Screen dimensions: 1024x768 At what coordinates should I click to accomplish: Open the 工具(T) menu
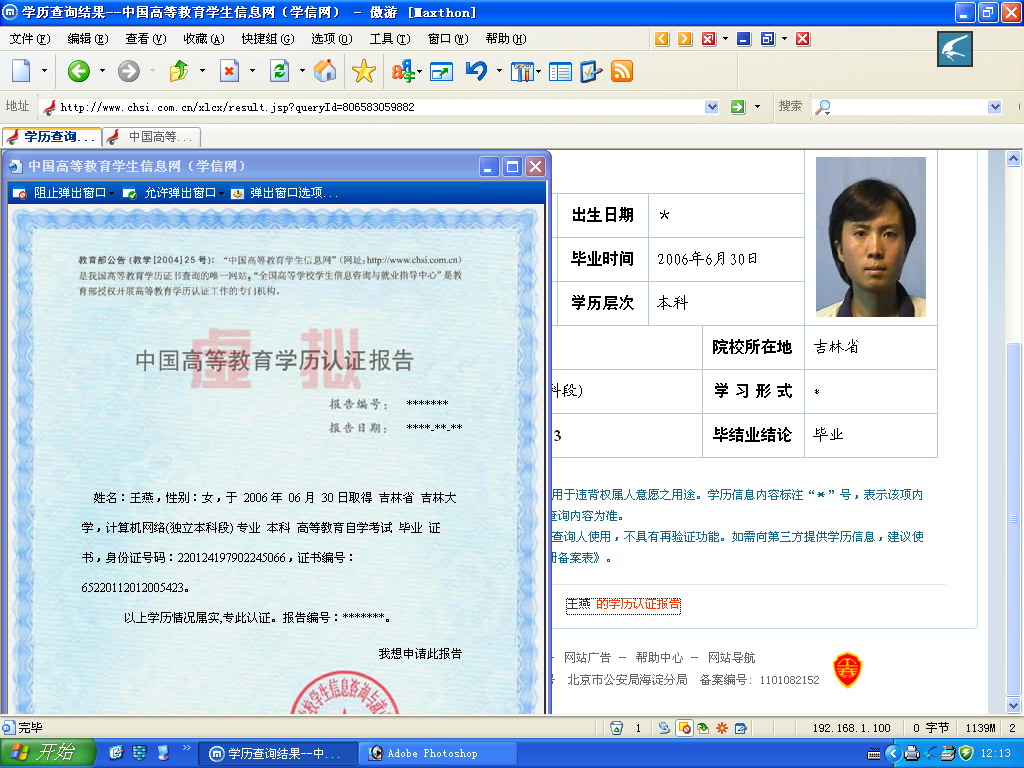tap(390, 39)
